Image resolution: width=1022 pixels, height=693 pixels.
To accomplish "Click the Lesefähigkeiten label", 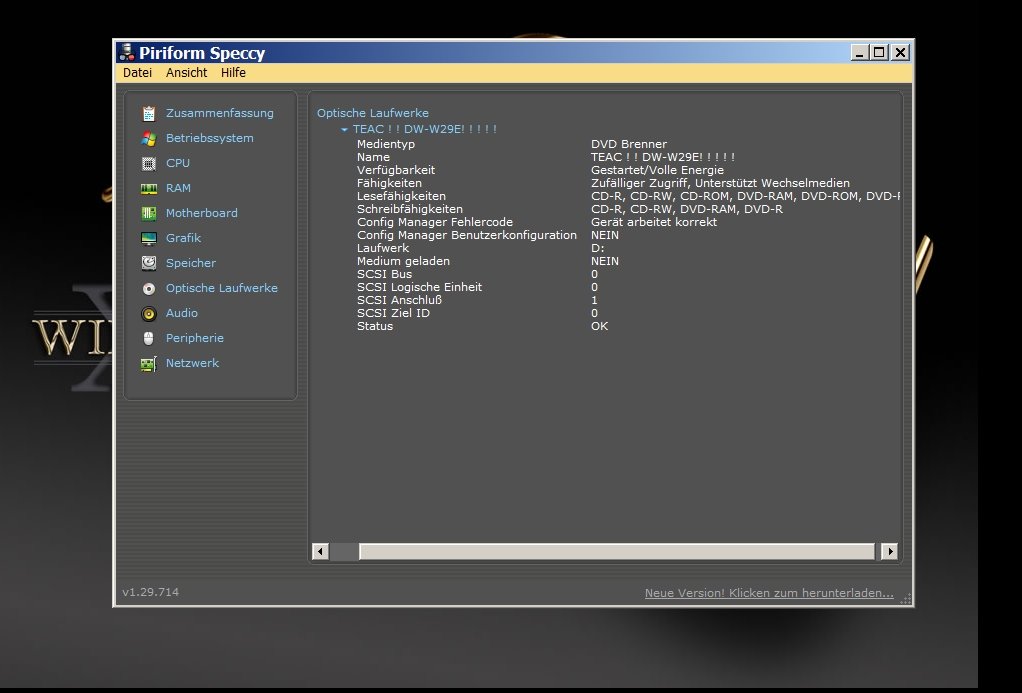I will pyautogui.click(x=402, y=196).
